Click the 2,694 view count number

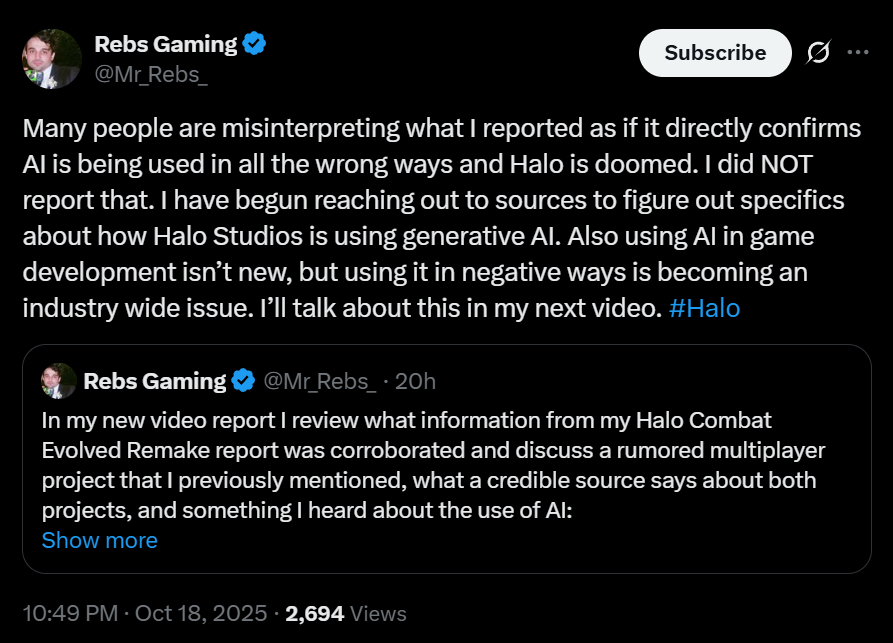[x=315, y=613]
